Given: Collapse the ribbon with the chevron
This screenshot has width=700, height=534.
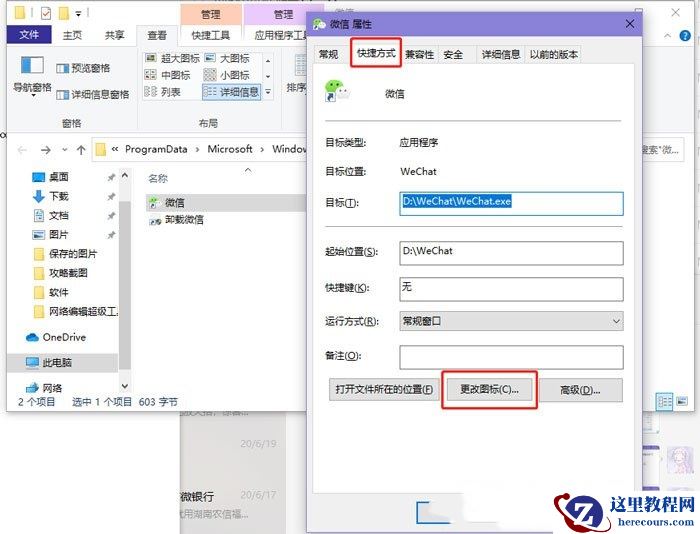Looking at the screenshot, I should [x=667, y=36].
